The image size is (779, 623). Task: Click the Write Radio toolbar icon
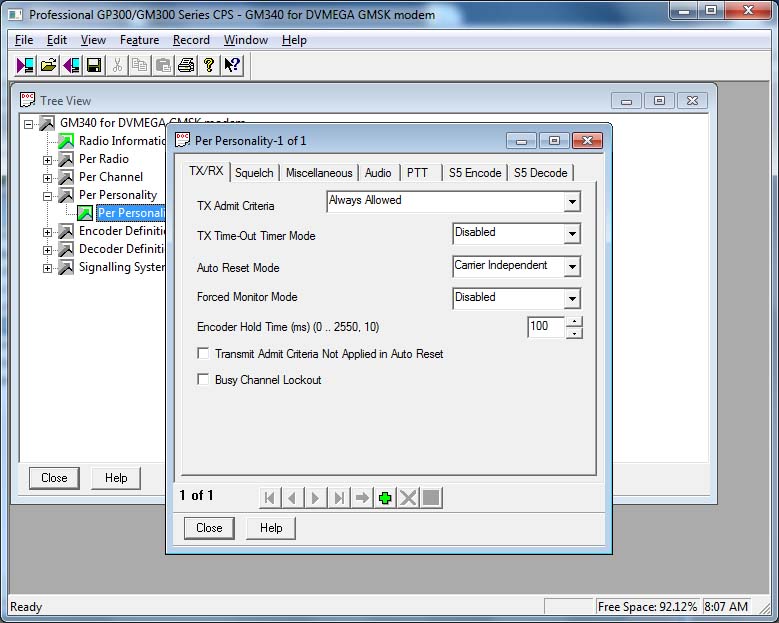(x=71, y=65)
